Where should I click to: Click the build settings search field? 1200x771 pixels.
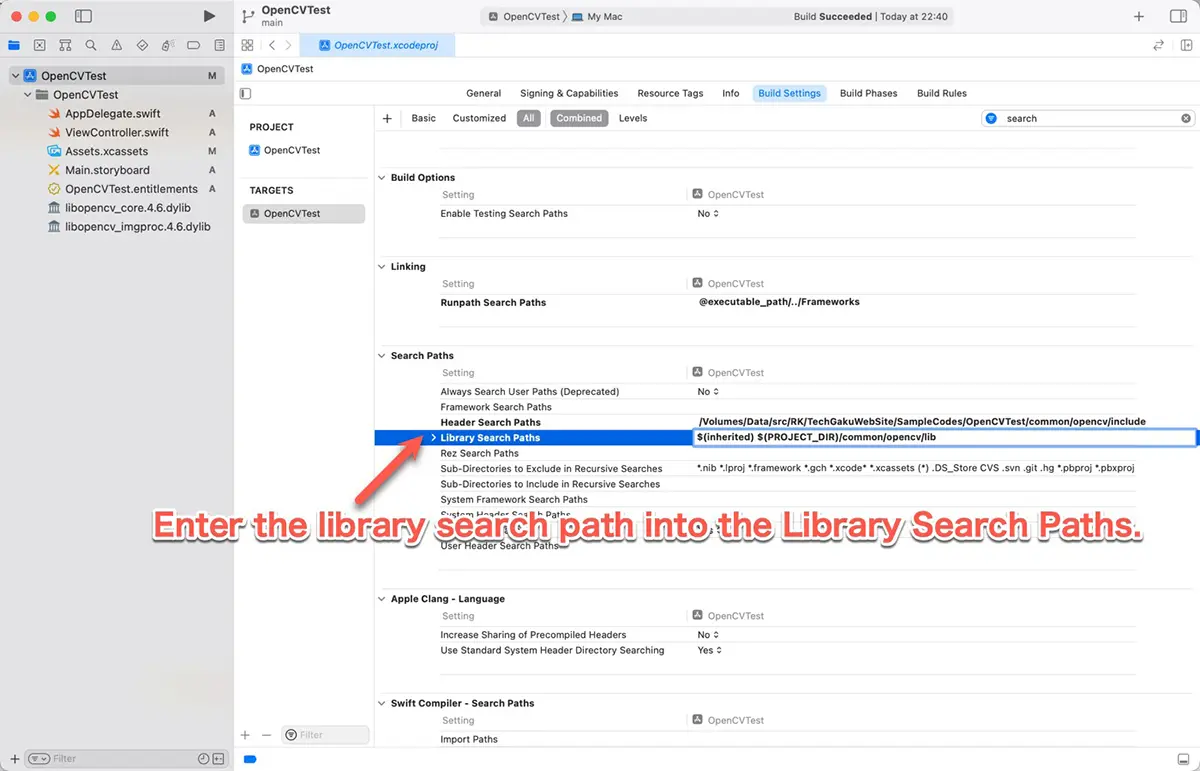[1089, 118]
